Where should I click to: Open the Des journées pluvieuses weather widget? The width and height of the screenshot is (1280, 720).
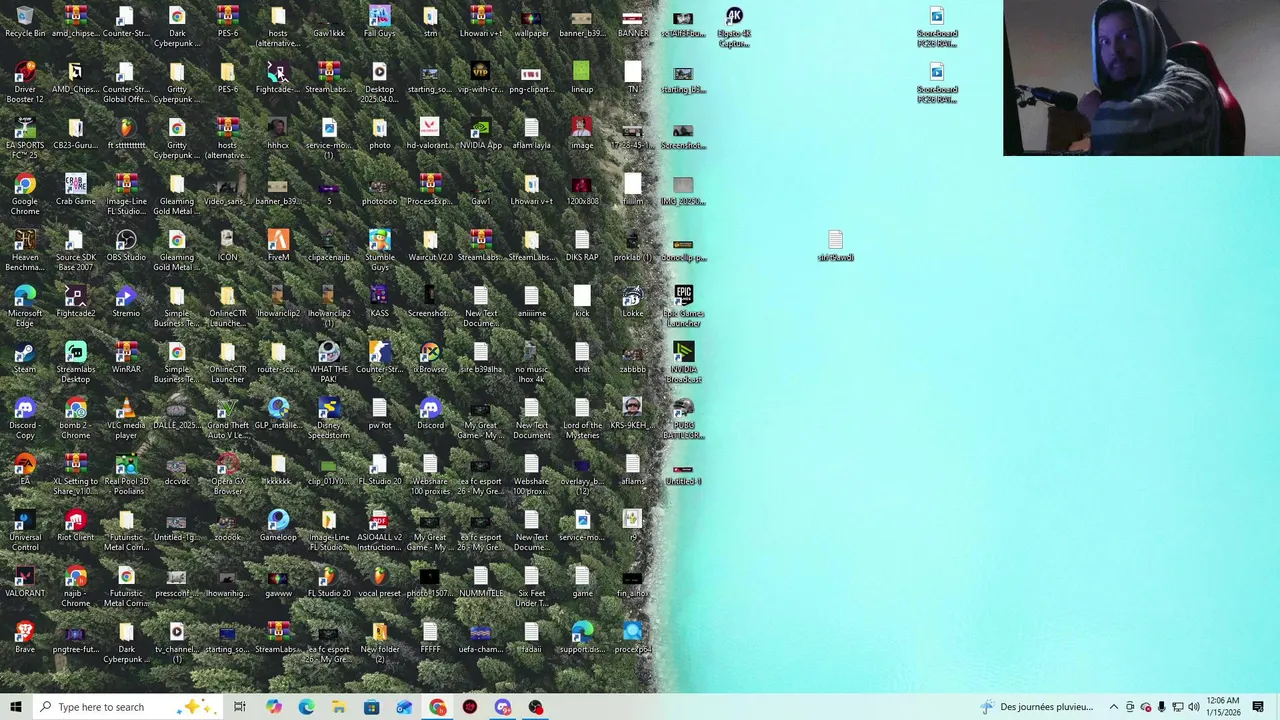pyautogui.click(x=1037, y=707)
